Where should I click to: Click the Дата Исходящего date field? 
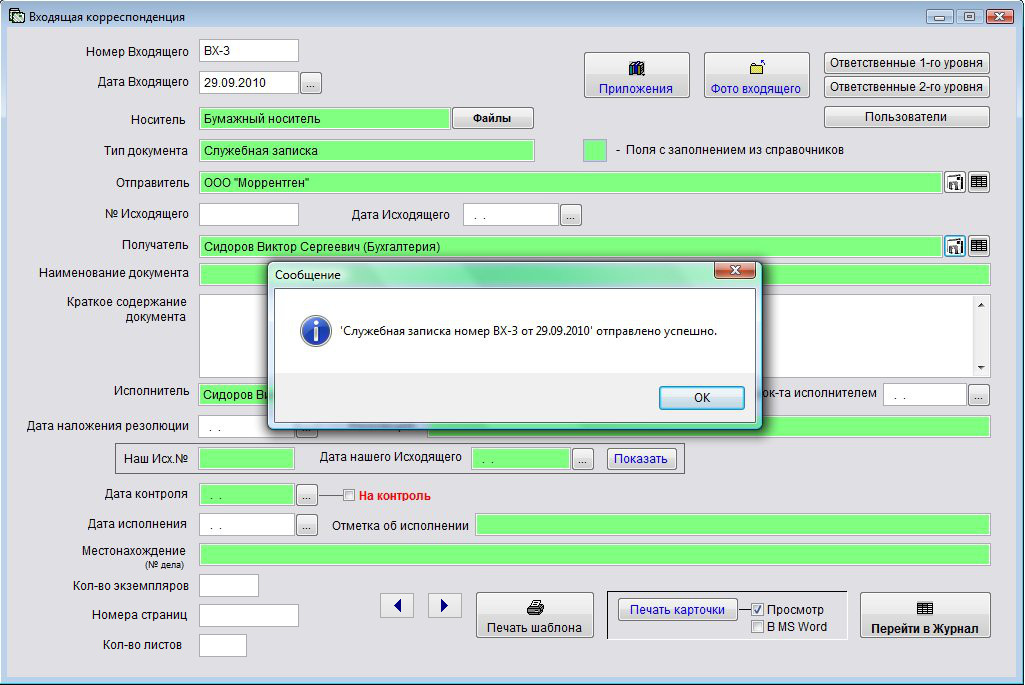511,215
